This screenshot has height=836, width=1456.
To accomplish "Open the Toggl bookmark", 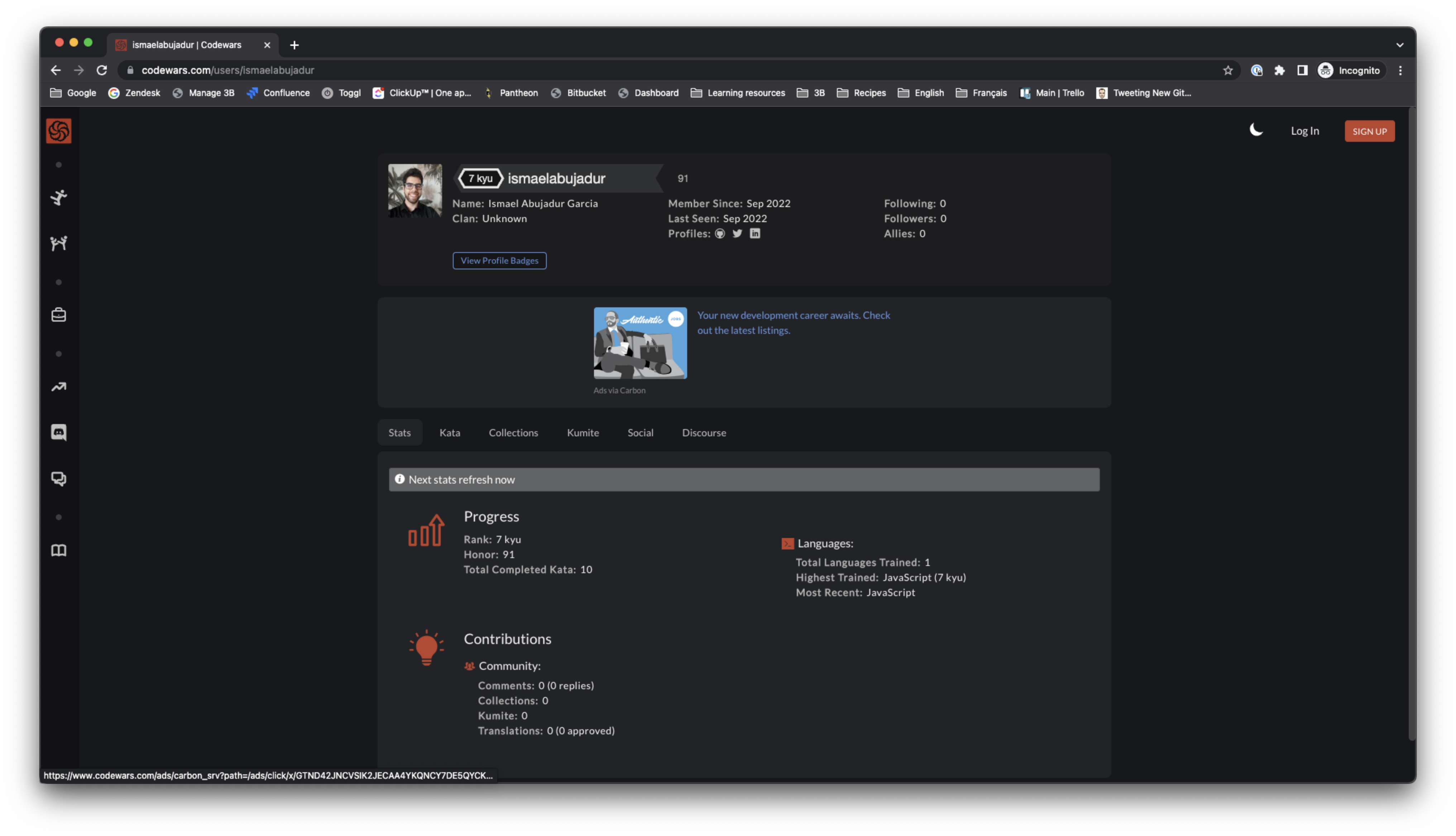I will 342,93.
